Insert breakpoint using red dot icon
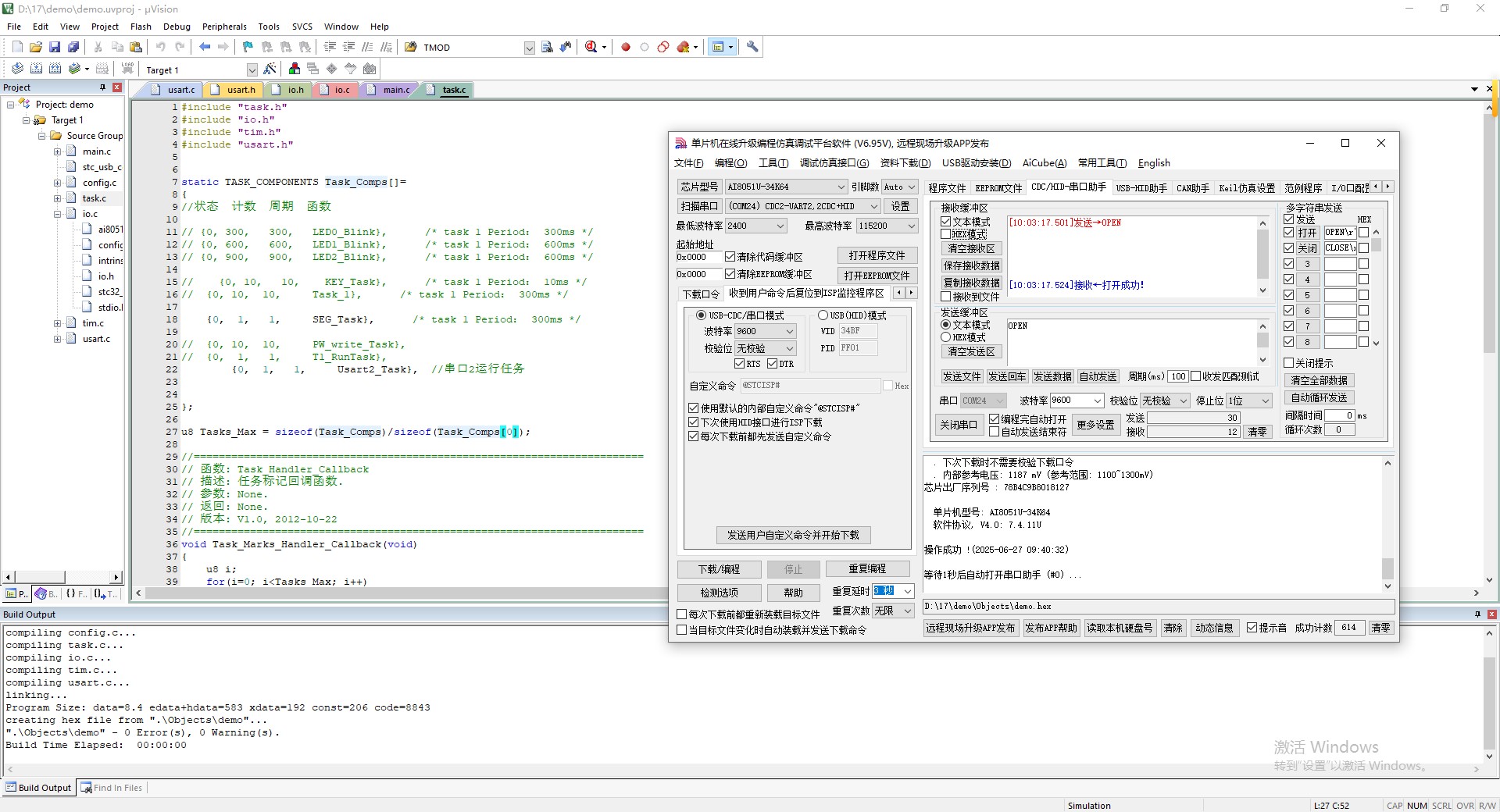This screenshot has width=1500, height=812. point(626,47)
